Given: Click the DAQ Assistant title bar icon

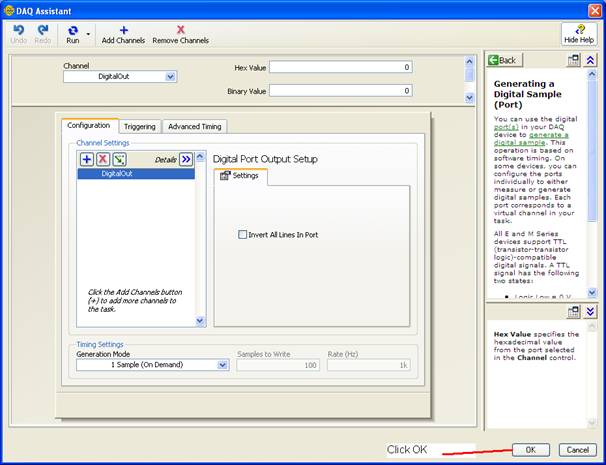Looking at the screenshot, I should 9,10.
